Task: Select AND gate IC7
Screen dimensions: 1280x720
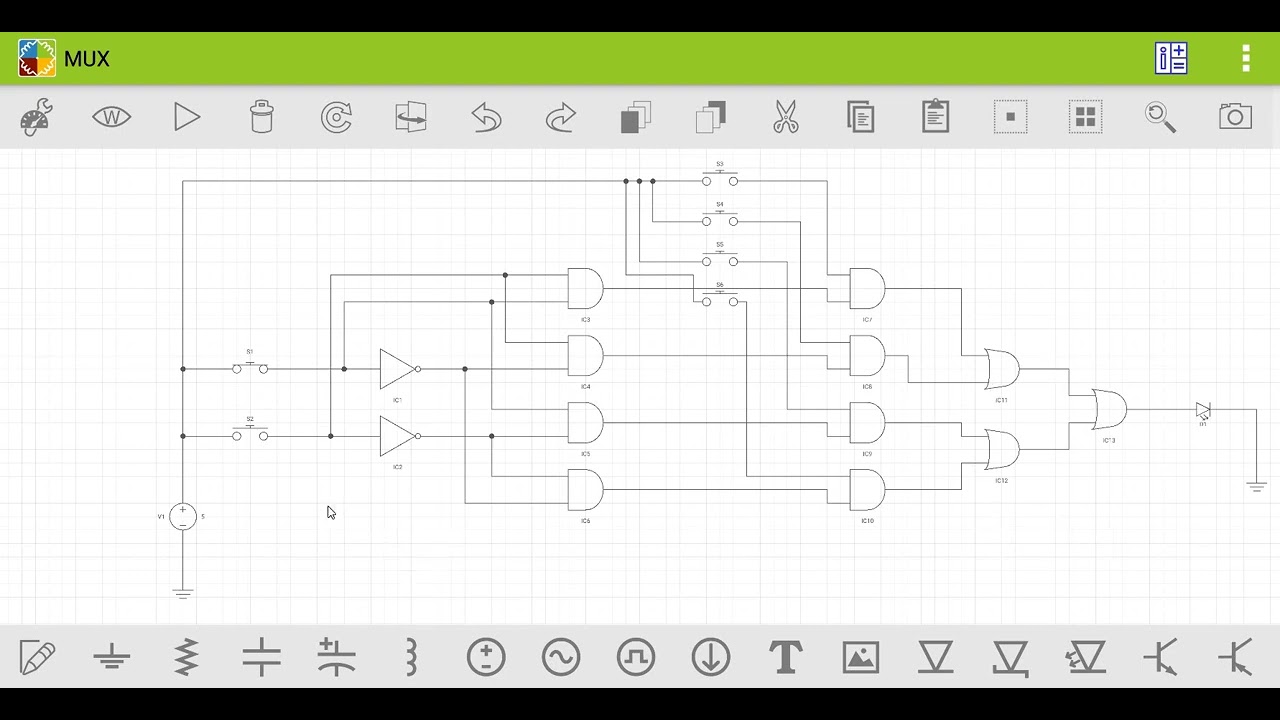Action: [x=867, y=288]
